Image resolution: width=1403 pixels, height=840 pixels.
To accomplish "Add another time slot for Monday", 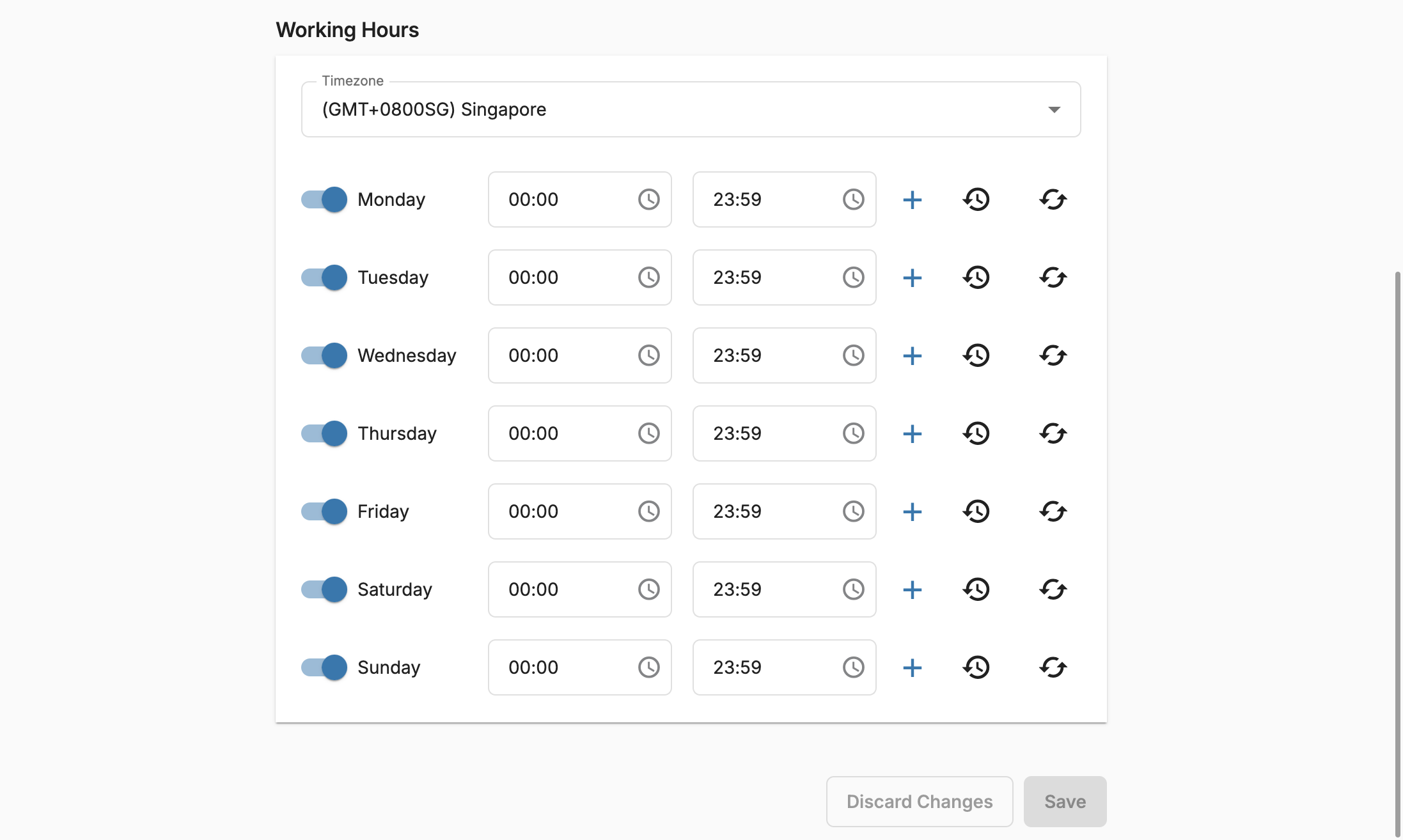I will (x=912, y=199).
